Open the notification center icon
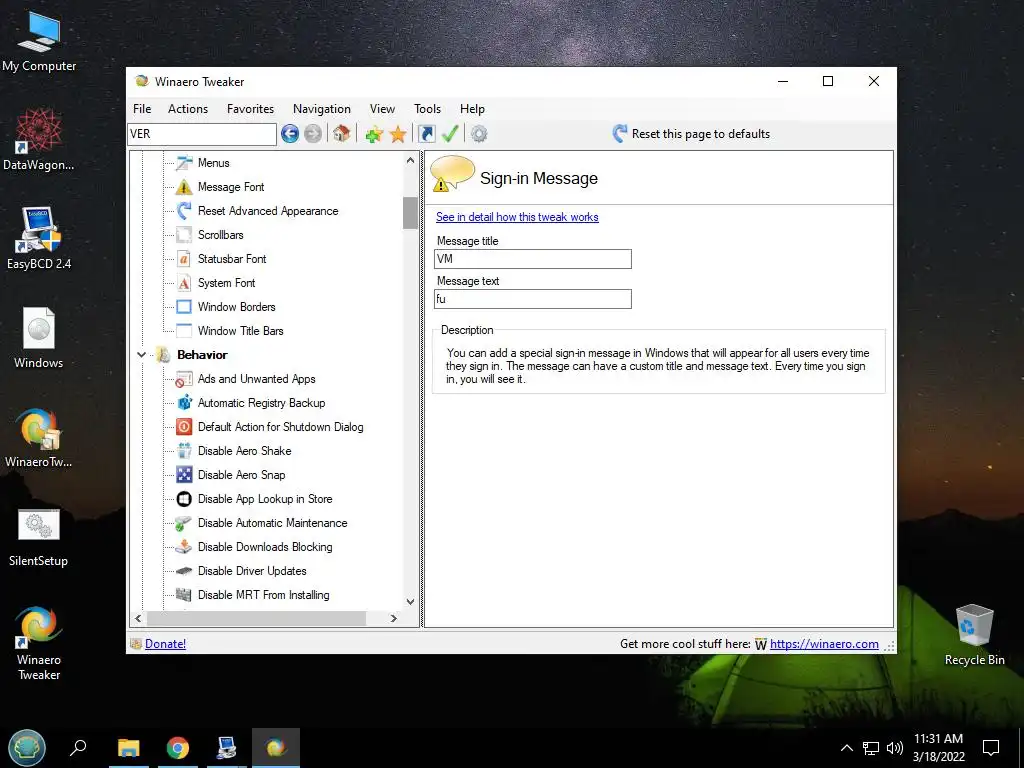Image resolution: width=1024 pixels, height=768 pixels. click(x=991, y=748)
